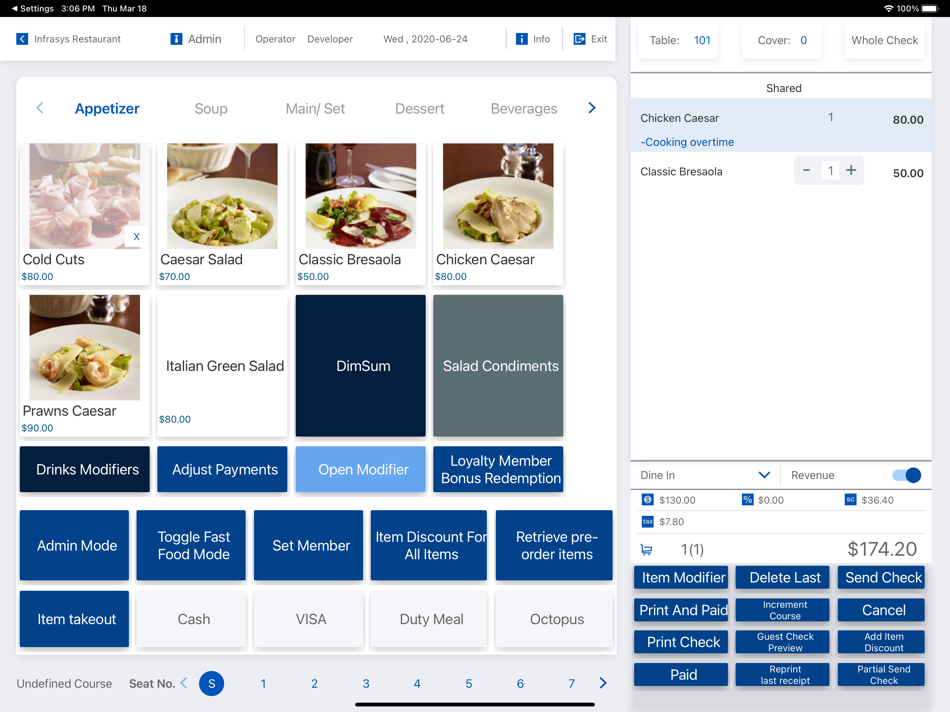Image resolution: width=950 pixels, height=712 pixels.
Task: Click the shopping cart icon
Action: point(646,550)
